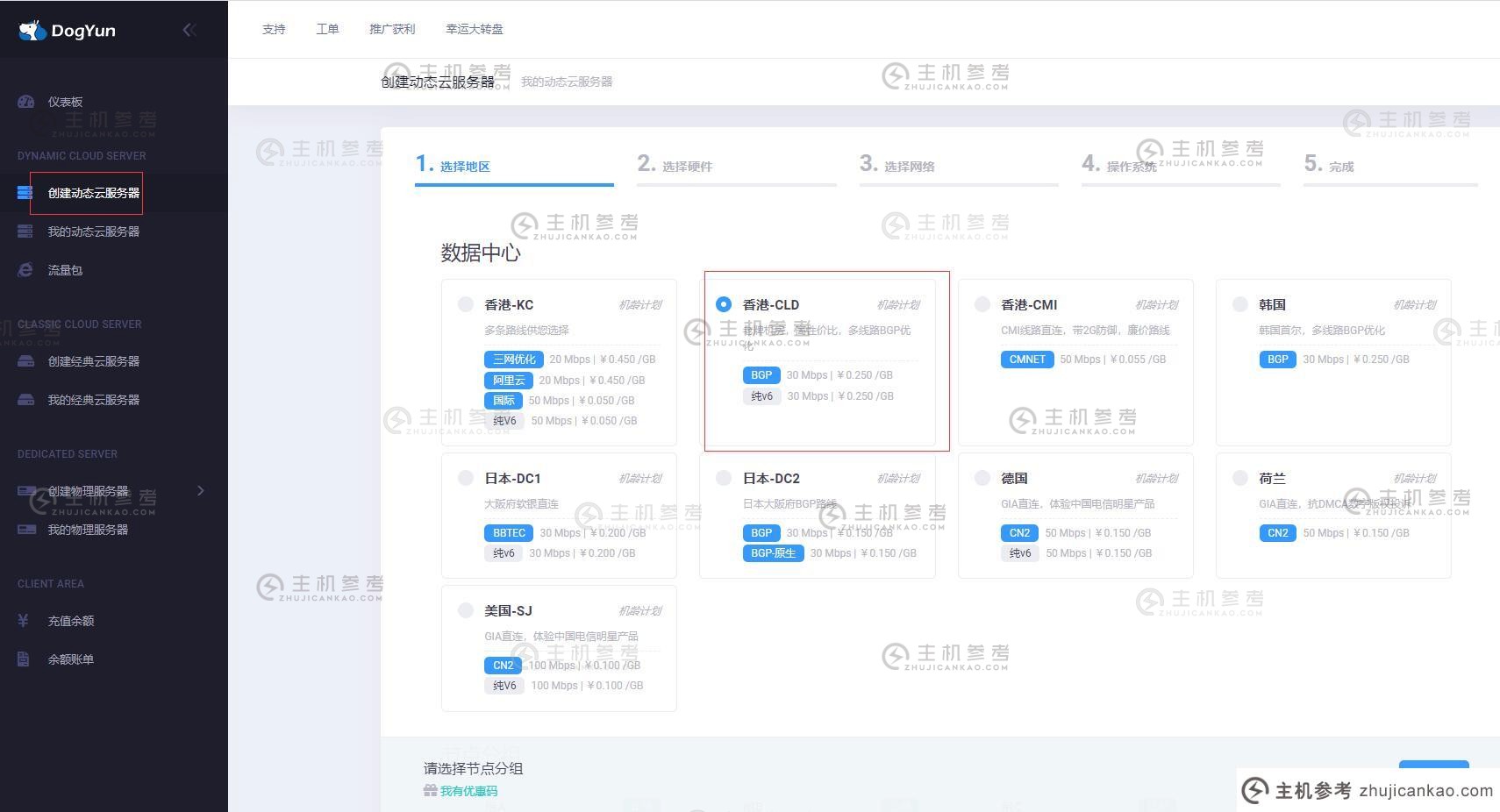Click 大阪府软银直连 description text
1500x812 pixels.
521,504
